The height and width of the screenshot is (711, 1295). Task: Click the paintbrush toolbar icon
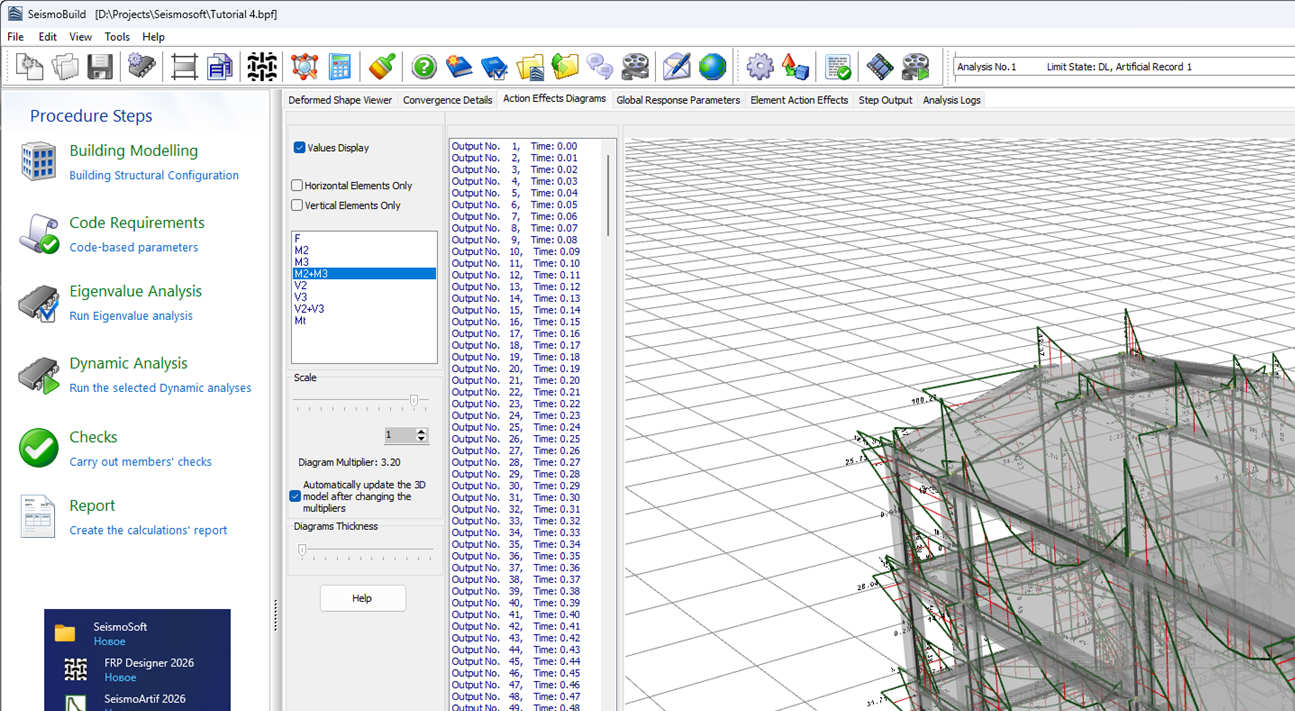tap(381, 67)
